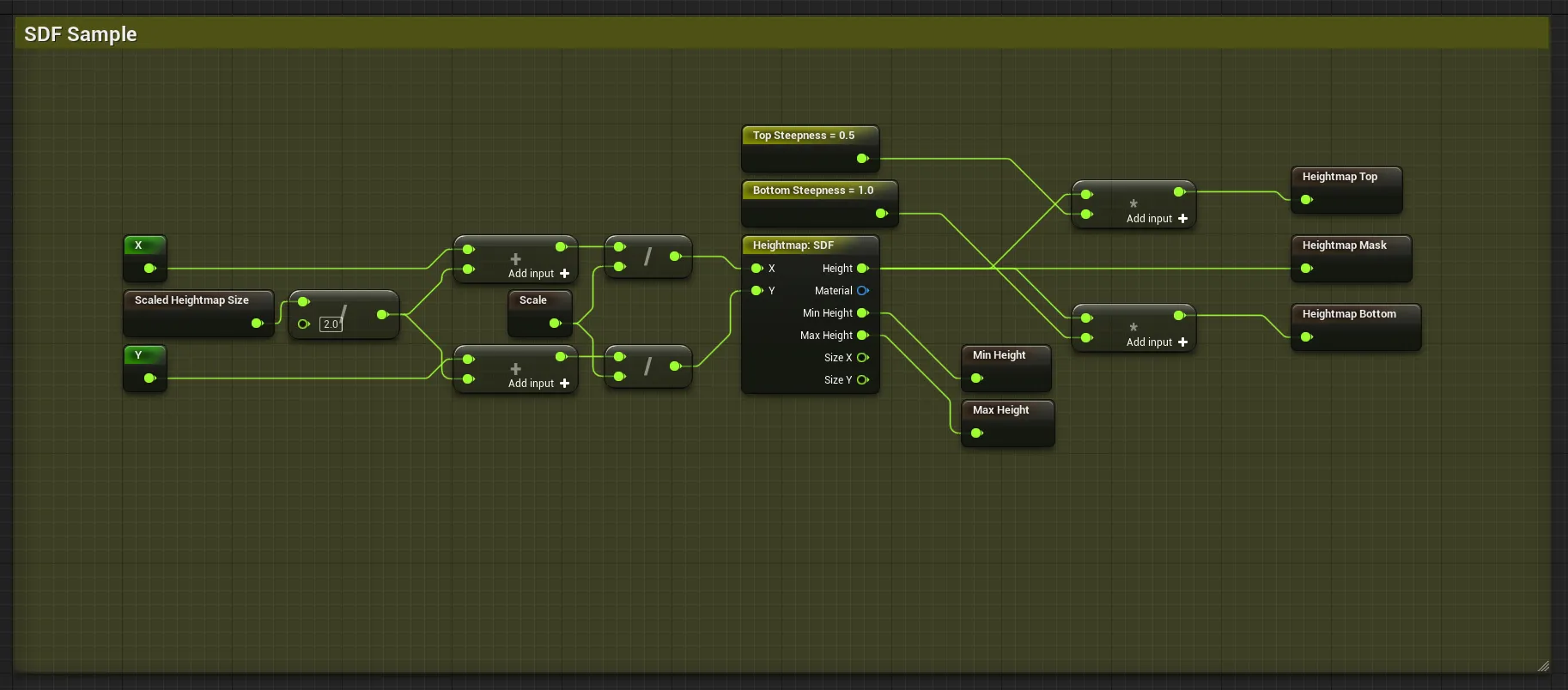
Task: Click the blue Material output pin
Action: (862, 291)
